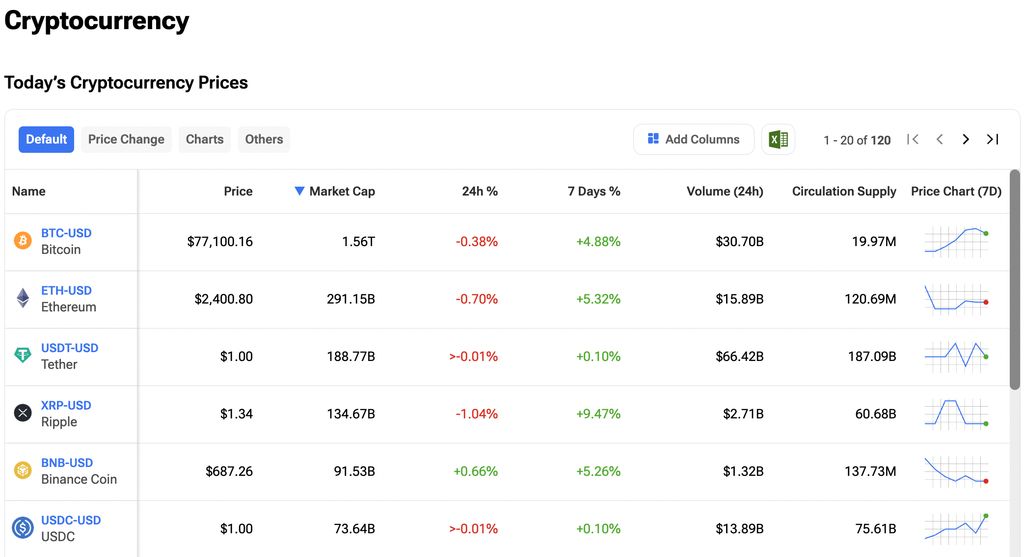1024x557 pixels.
Task: Export table with the Excel icon
Action: coord(778,139)
